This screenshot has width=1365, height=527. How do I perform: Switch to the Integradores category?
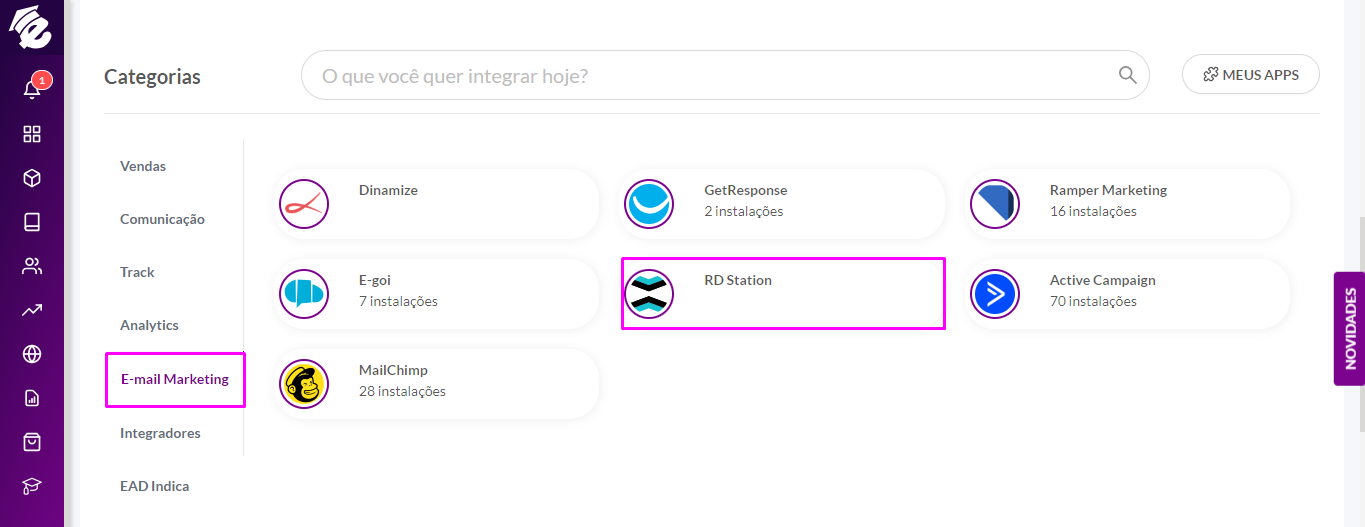[x=160, y=433]
